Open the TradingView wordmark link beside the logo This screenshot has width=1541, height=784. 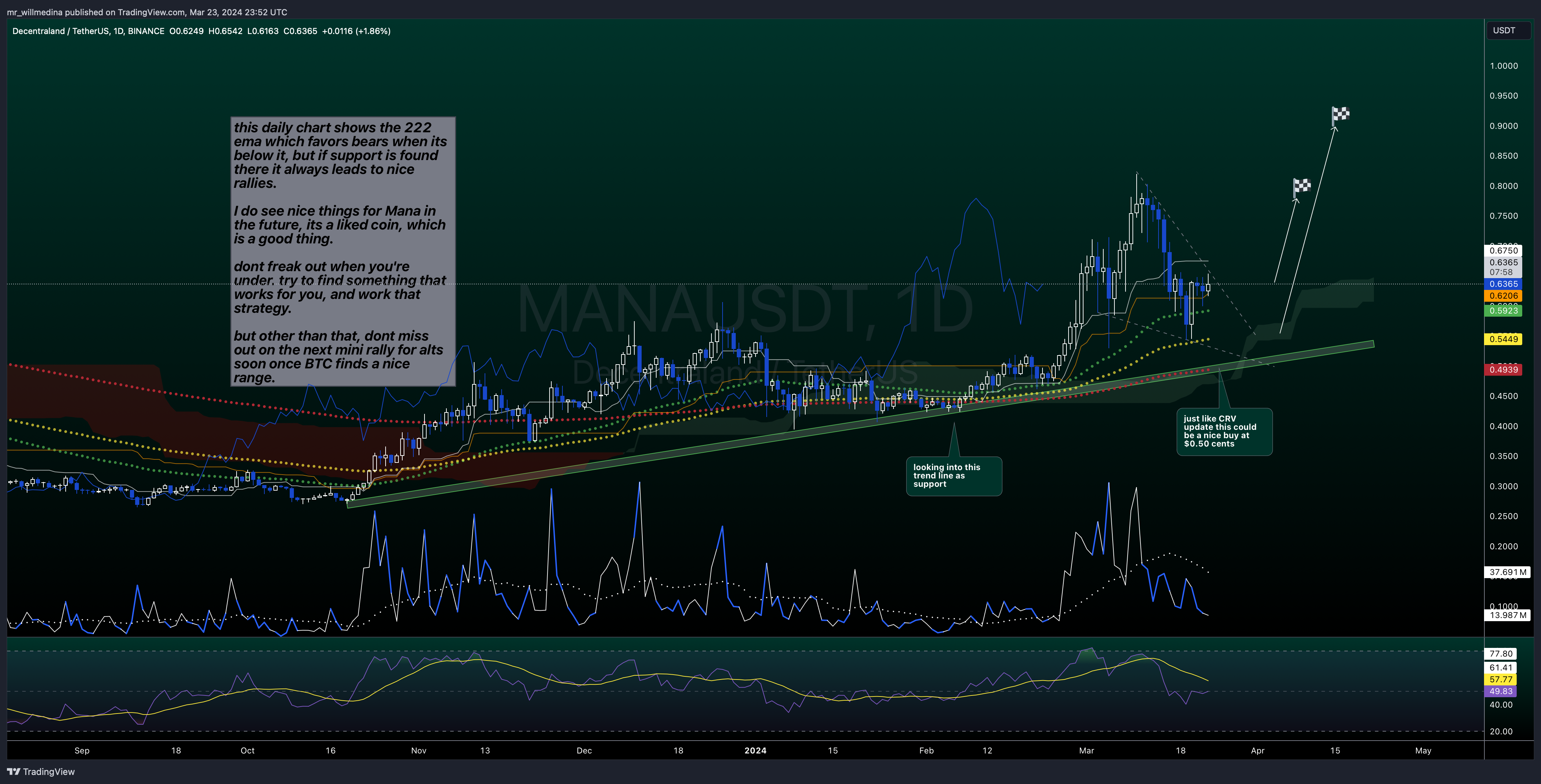[49, 772]
